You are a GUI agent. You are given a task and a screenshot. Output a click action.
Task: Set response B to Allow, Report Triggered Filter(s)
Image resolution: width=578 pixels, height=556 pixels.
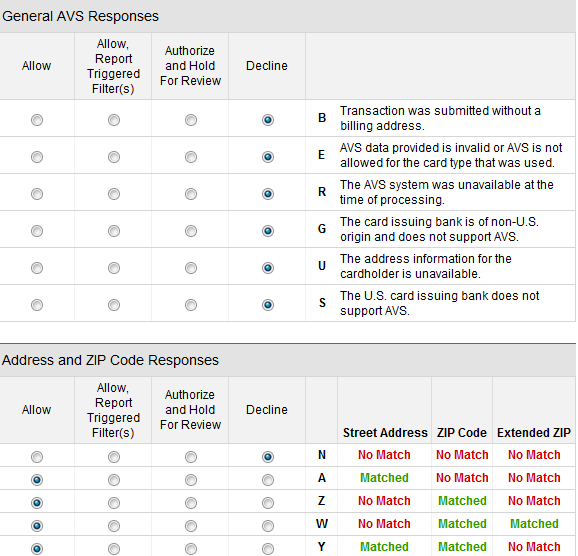114,120
